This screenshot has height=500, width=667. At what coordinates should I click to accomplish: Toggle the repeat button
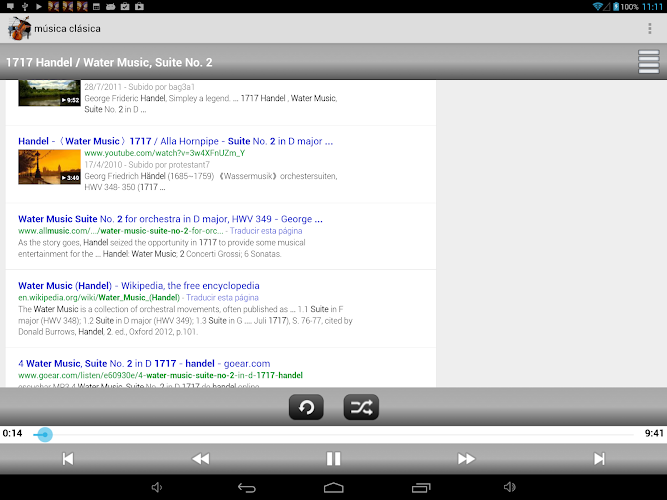point(306,407)
